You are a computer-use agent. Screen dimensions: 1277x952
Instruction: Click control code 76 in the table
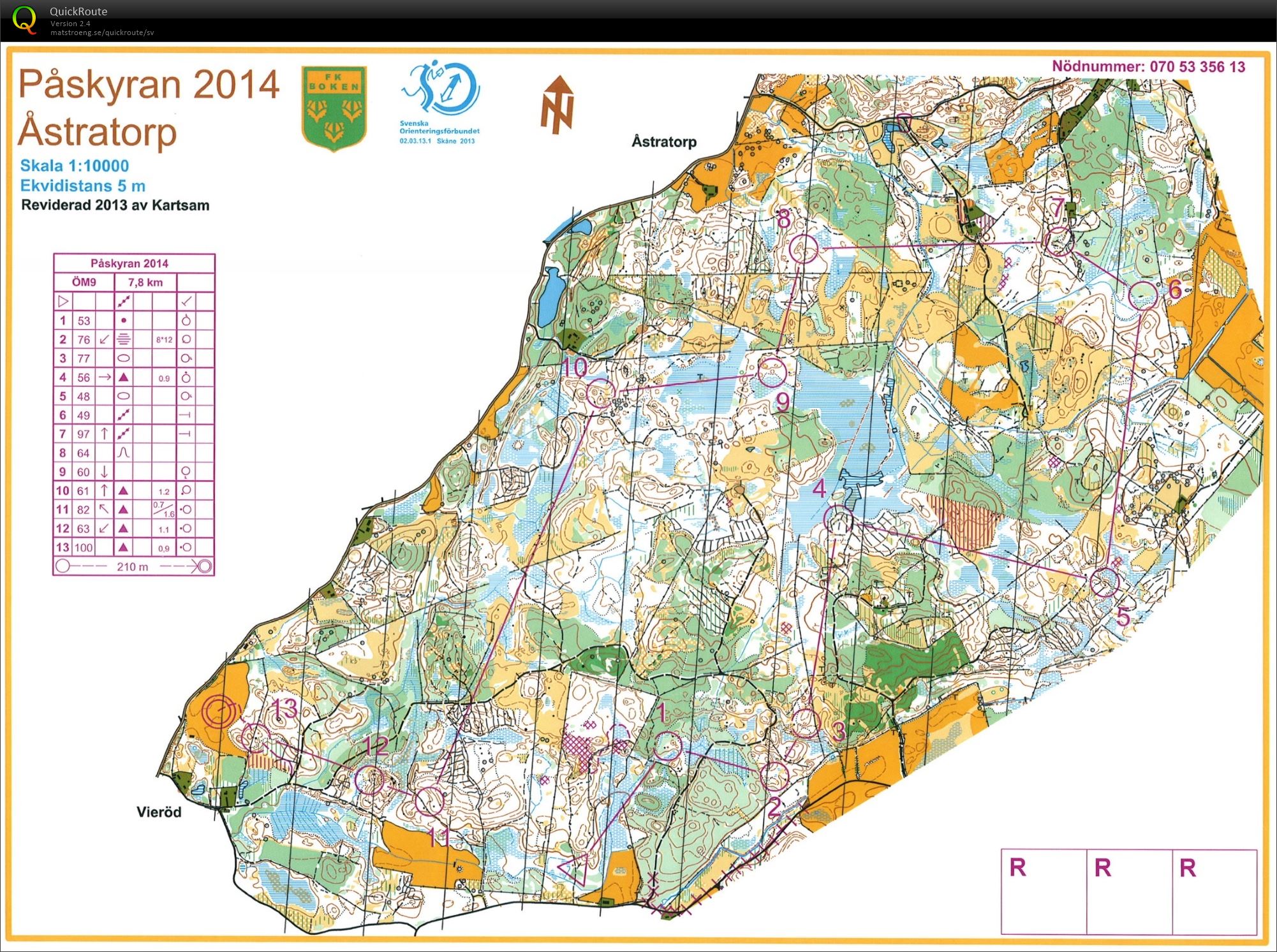84,340
